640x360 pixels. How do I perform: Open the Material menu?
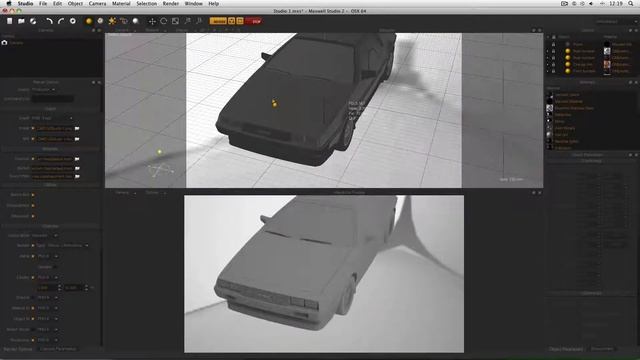point(121,4)
